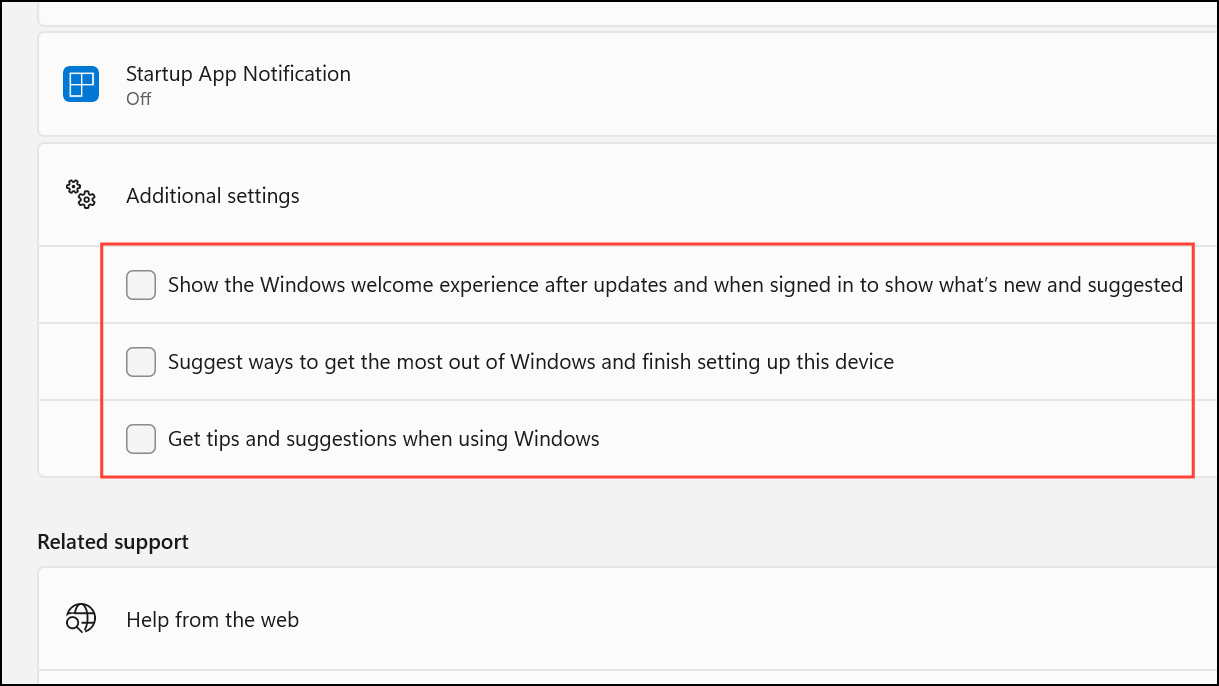
Task: Enable the Windows welcome experience checkbox
Action: (x=141, y=285)
